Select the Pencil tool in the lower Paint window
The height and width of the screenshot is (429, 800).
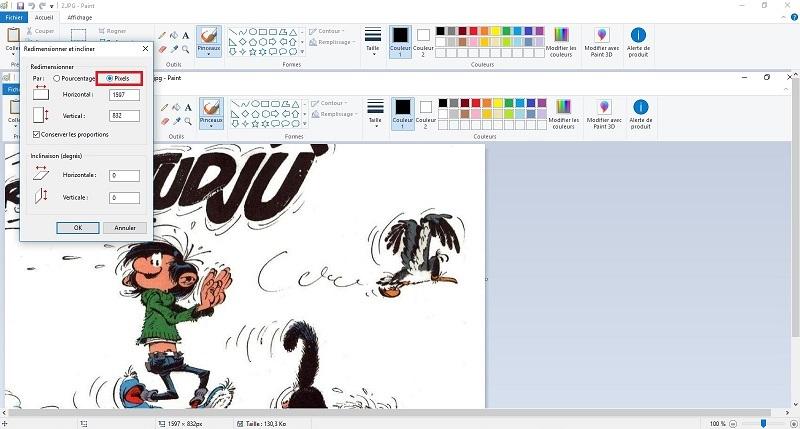(165, 107)
